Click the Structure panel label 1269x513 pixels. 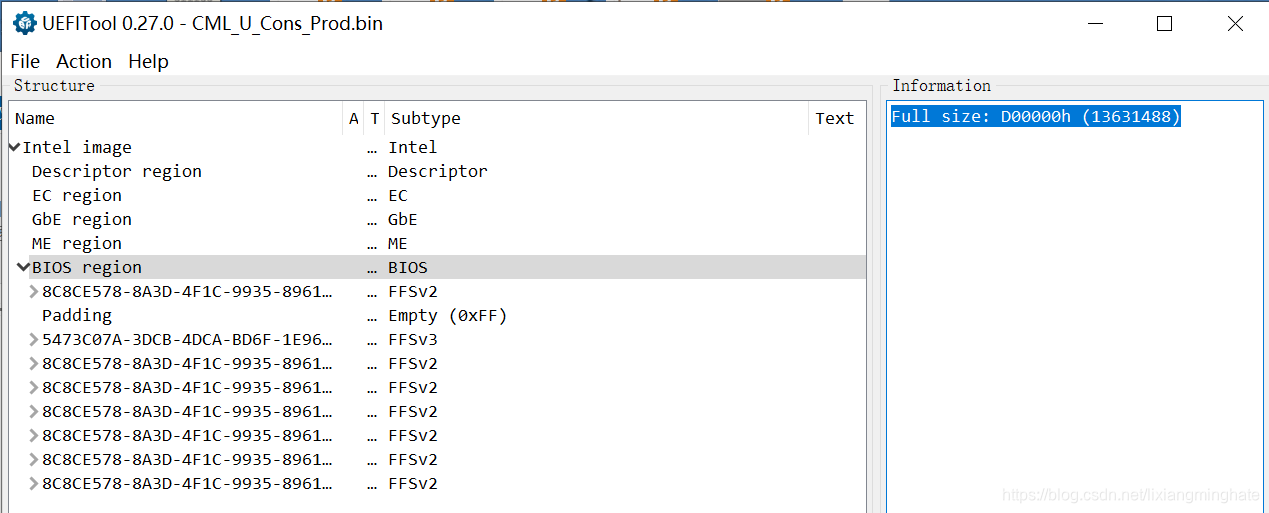54,86
